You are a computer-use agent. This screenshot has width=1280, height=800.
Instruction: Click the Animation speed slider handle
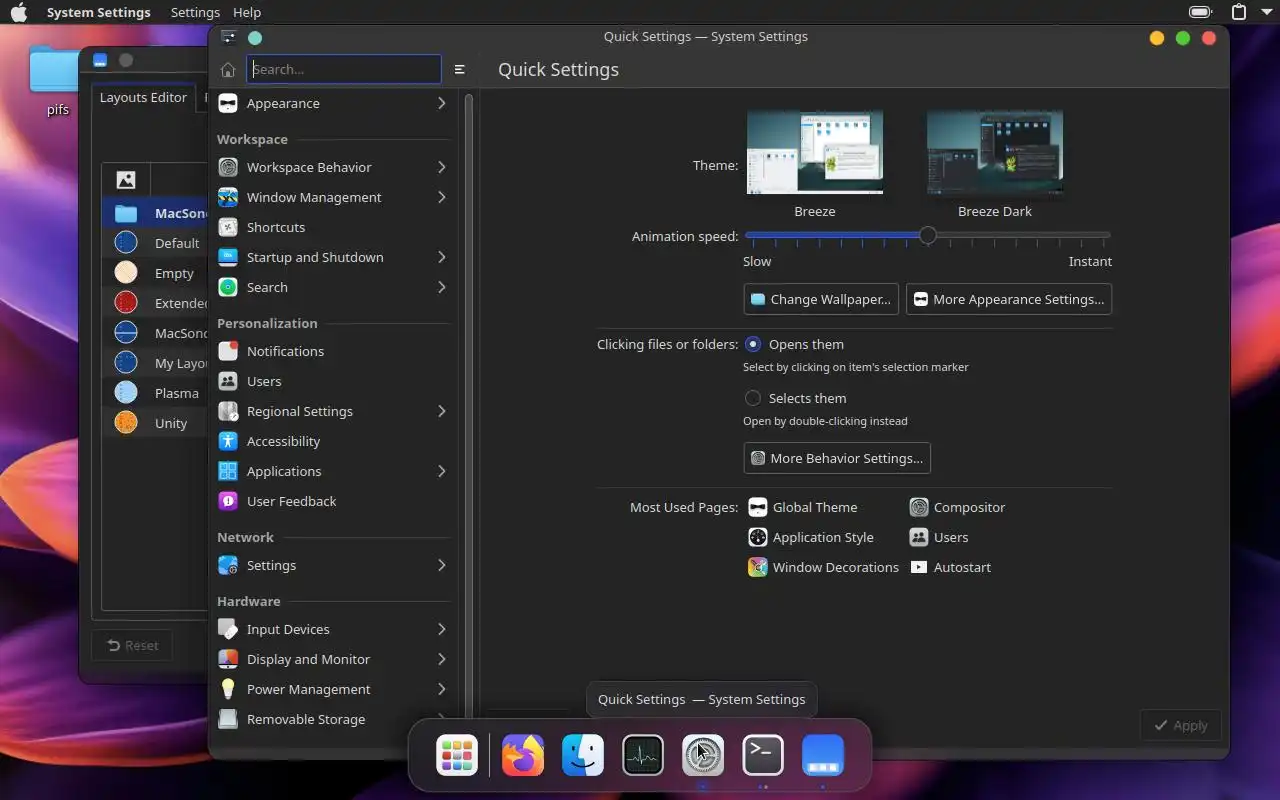pos(928,236)
